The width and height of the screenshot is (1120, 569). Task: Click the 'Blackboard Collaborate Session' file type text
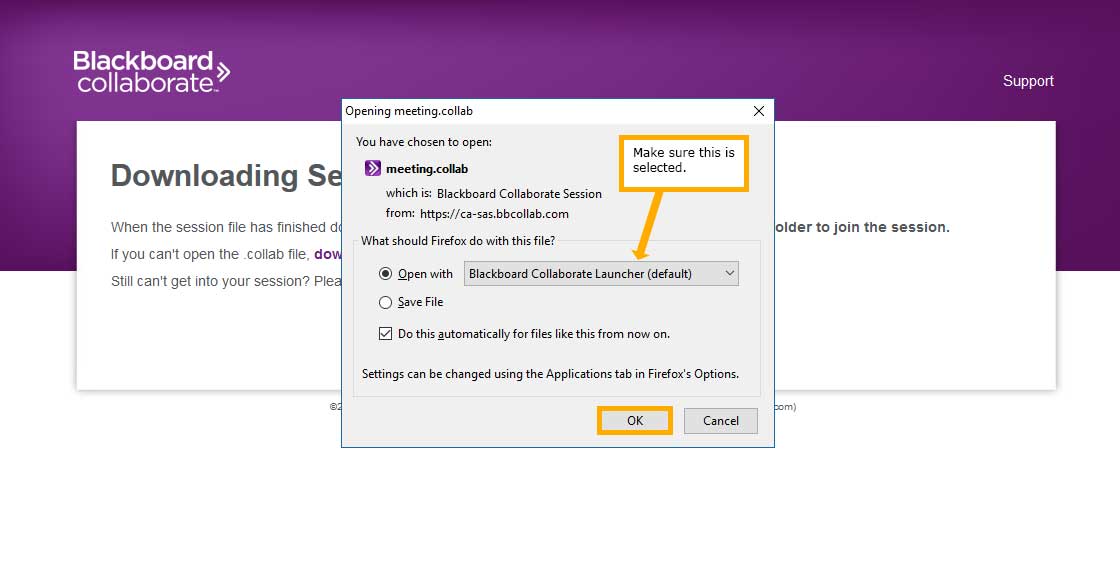[519, 193]
